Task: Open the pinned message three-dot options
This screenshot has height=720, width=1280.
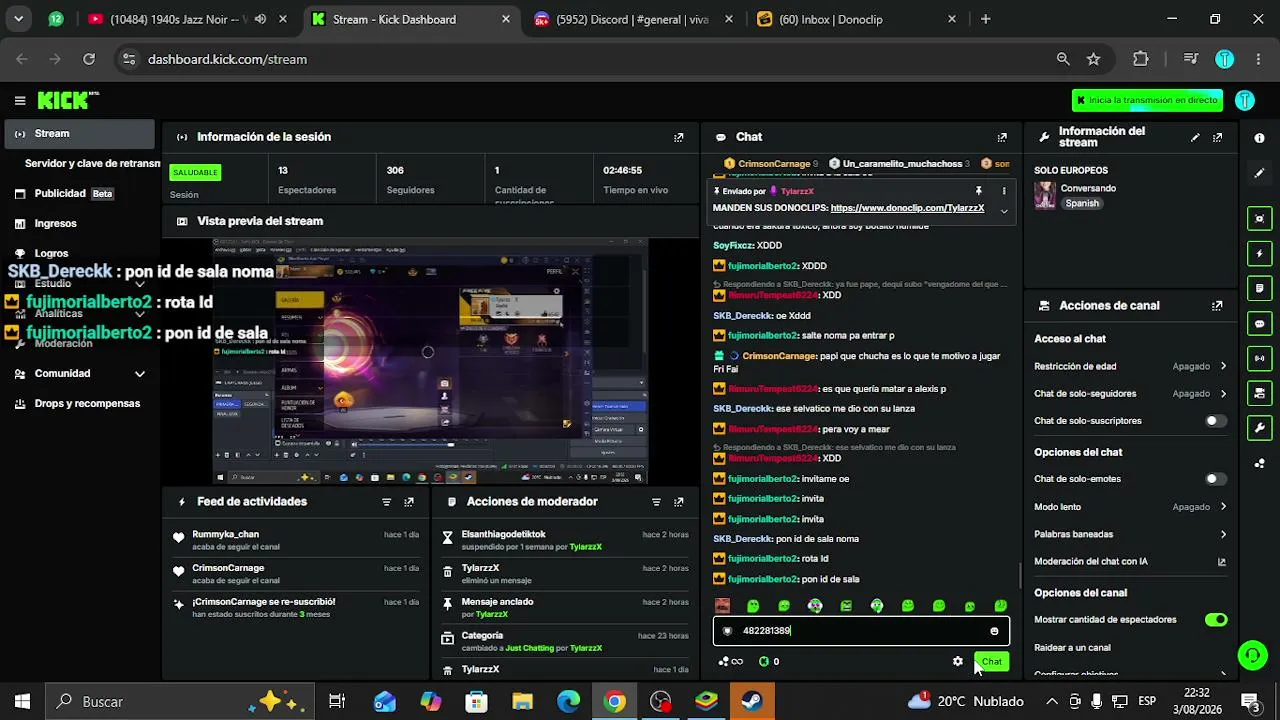Action: [1004, 191]
